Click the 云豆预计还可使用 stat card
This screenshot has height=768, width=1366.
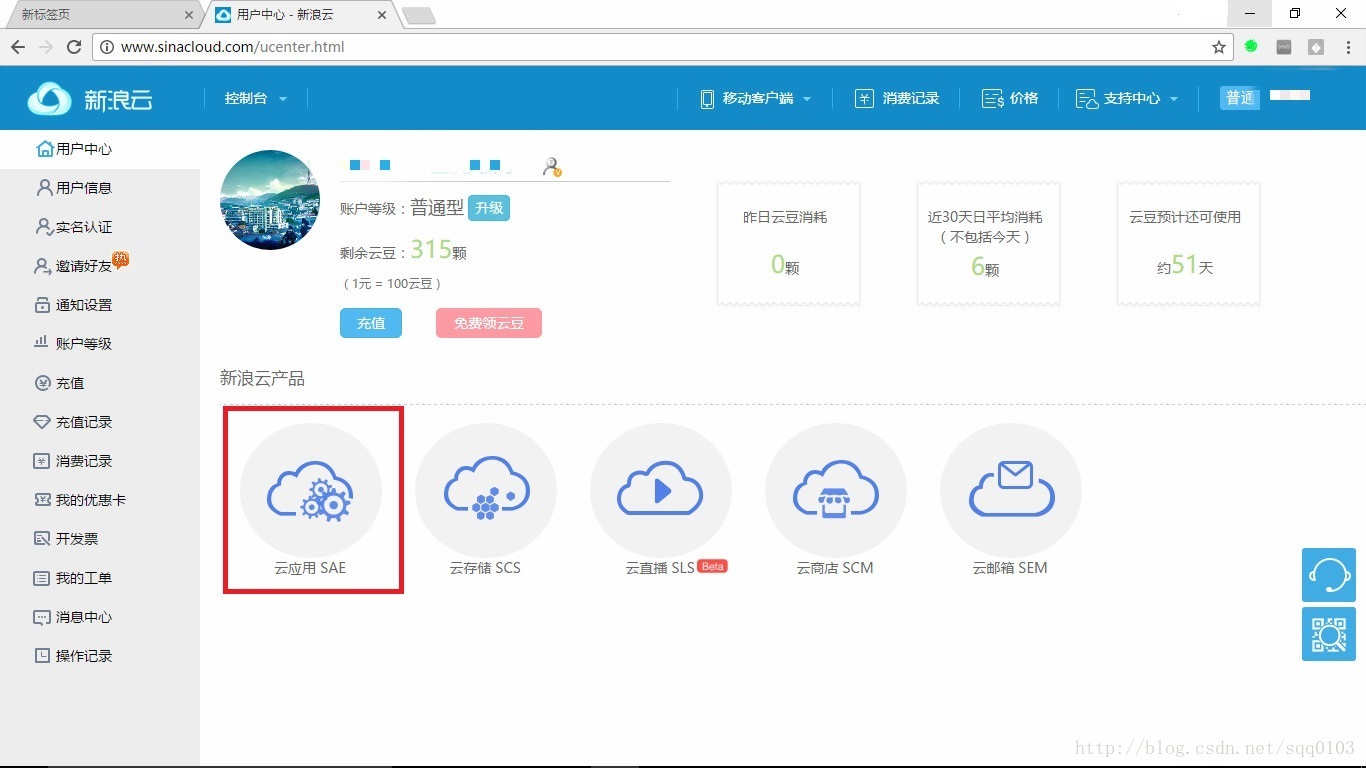point(1189,243)
